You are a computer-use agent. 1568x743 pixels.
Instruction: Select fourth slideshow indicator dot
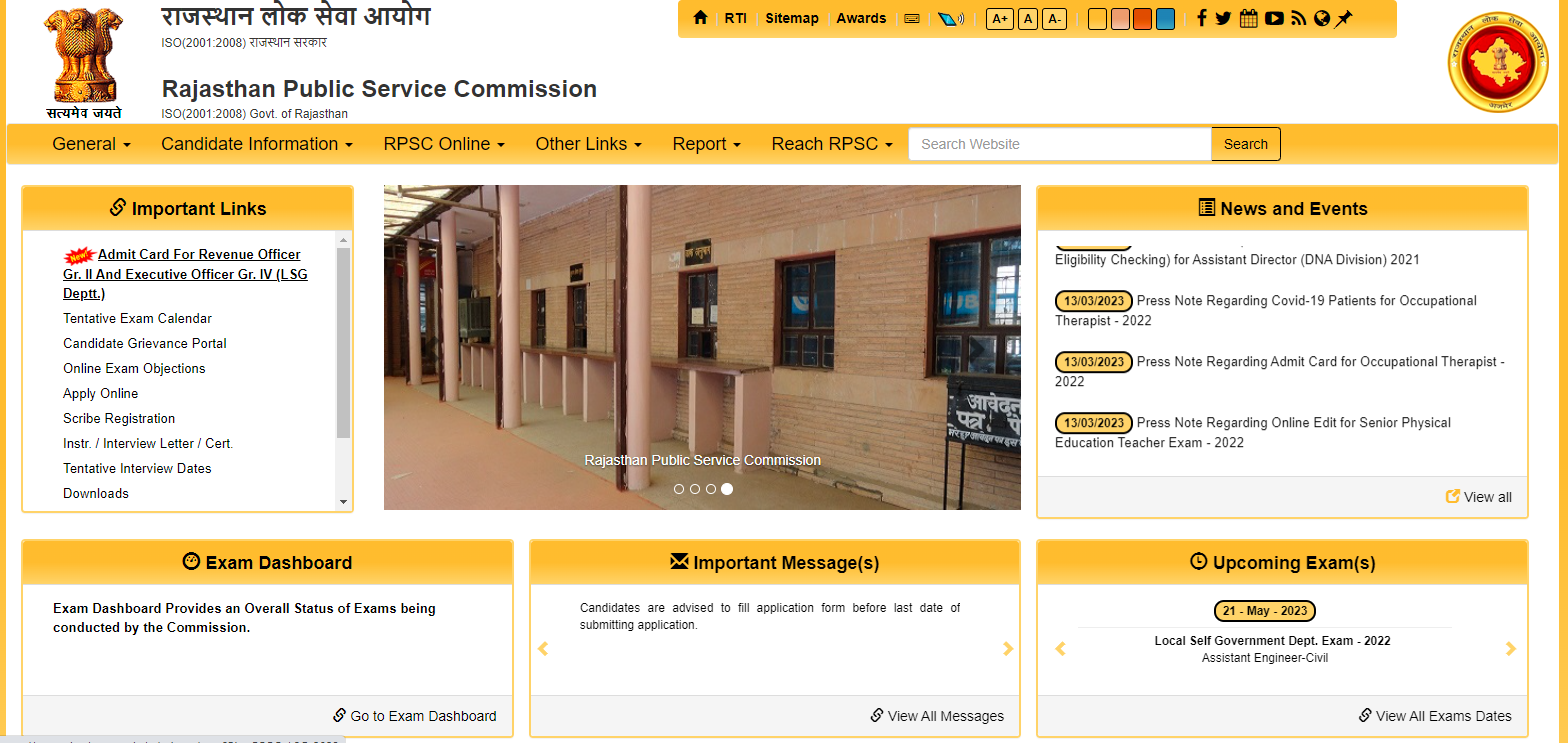(x=727, y=489)
